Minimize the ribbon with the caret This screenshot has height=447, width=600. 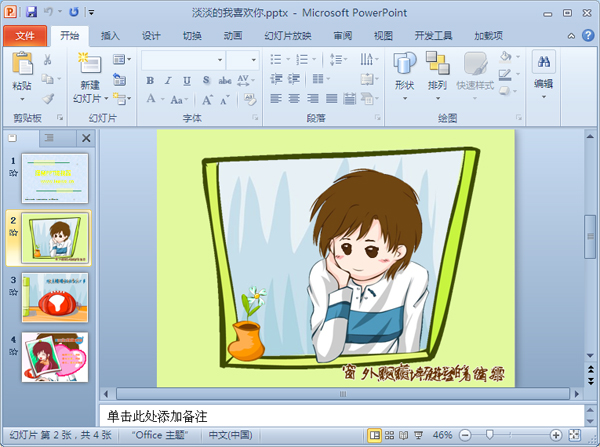coord(571,36)
